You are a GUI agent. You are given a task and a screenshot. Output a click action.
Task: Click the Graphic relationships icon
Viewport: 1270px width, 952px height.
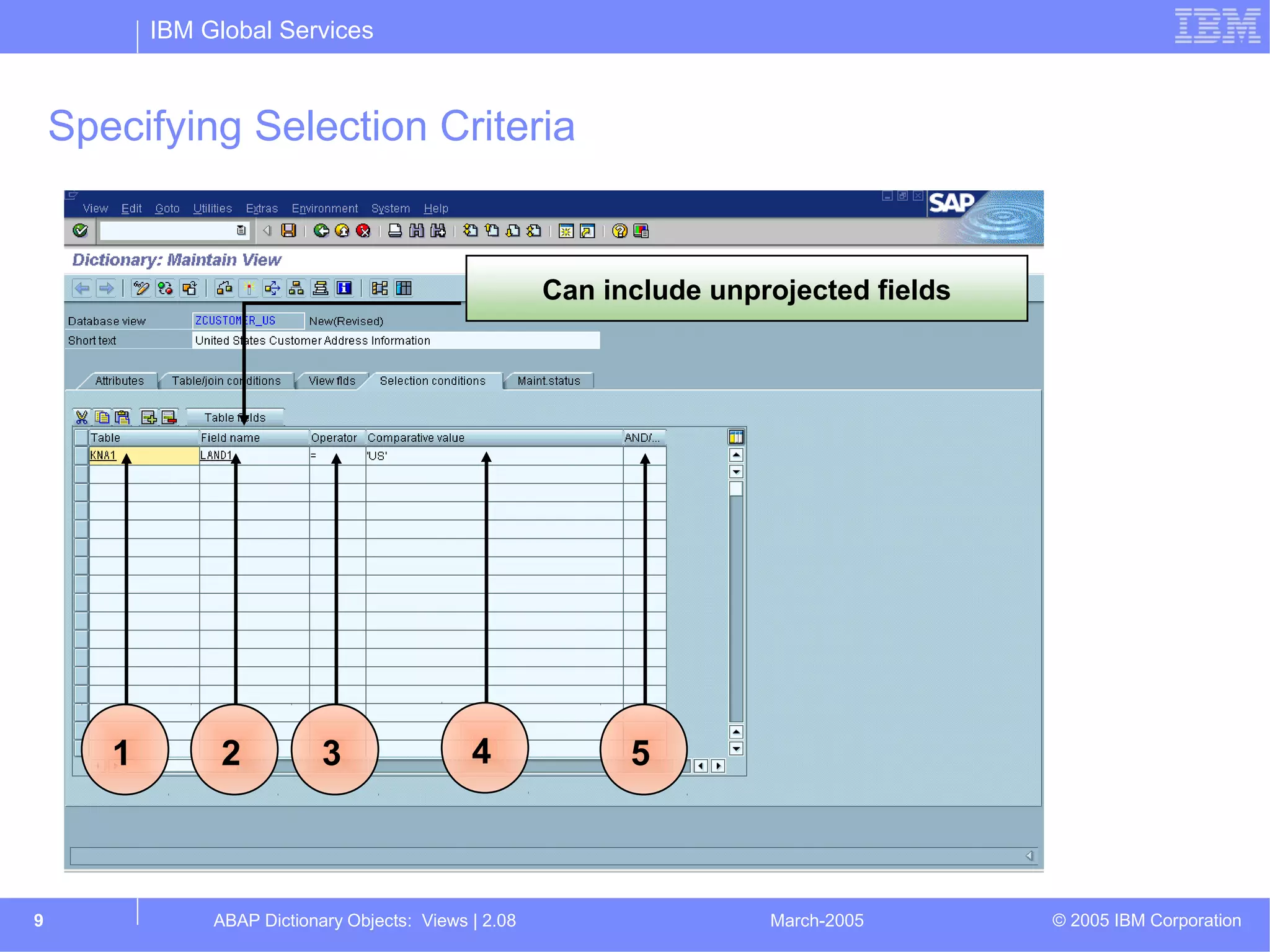[380, 288]
